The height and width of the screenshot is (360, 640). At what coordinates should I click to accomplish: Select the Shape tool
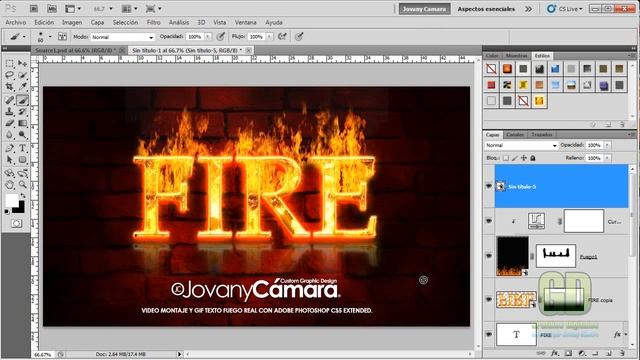22,160
